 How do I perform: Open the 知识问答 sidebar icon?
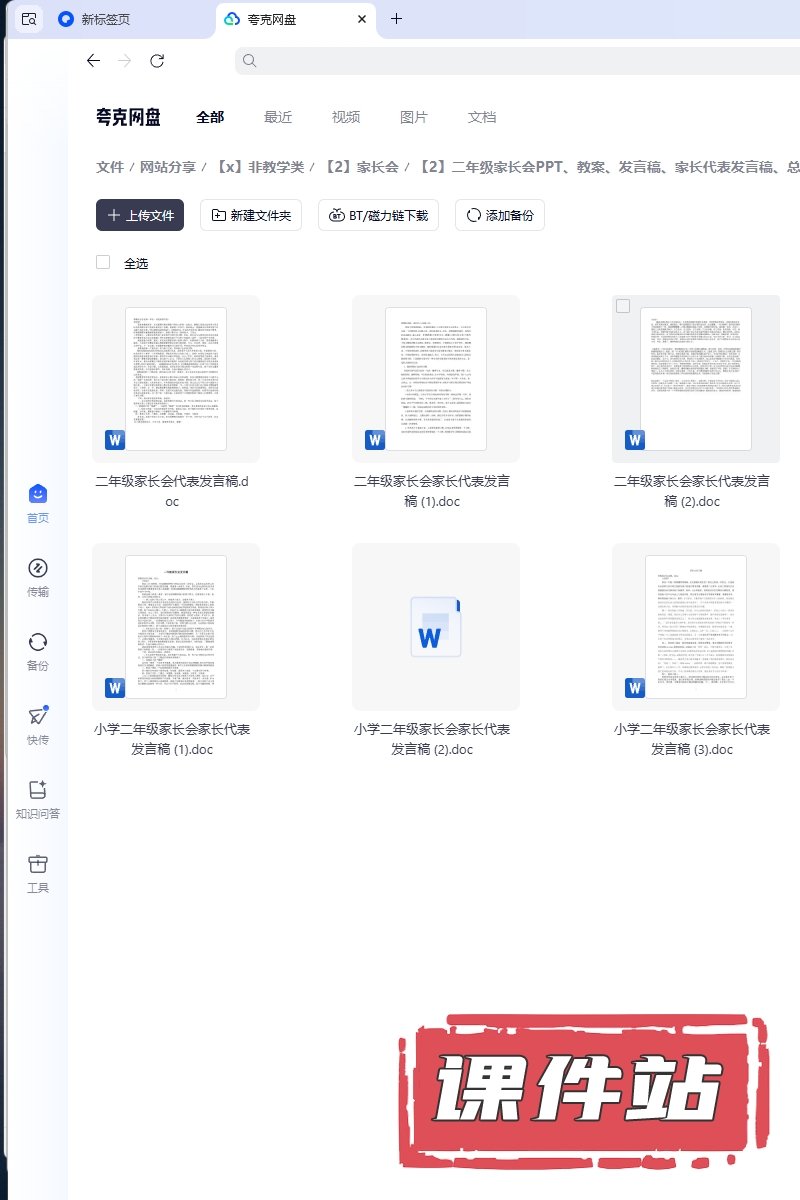[x=37, y=791]
